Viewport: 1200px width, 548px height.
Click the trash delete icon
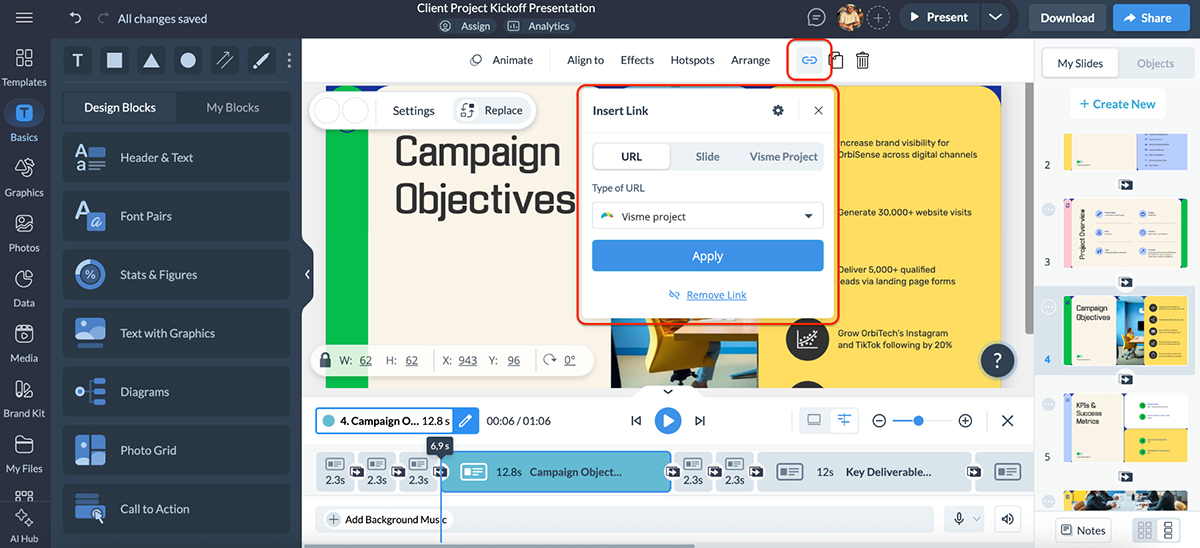tap(862, 61)
